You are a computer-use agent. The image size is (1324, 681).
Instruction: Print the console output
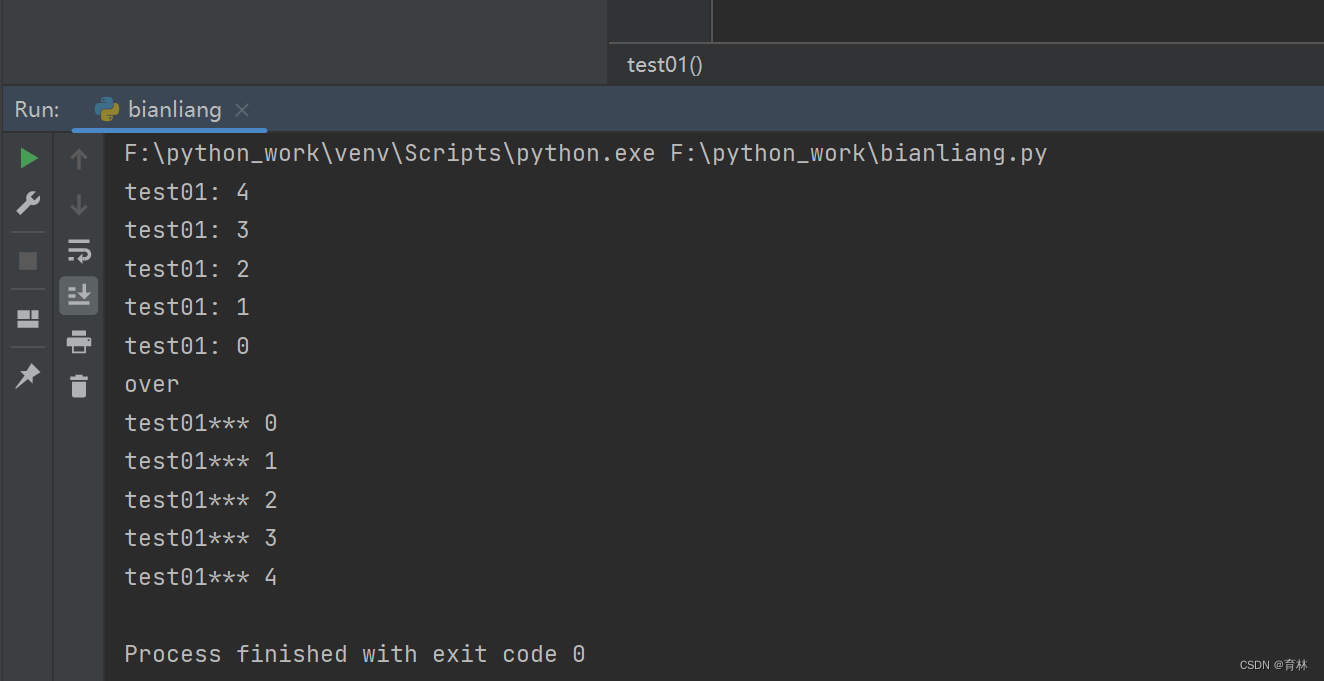[x=79, y=342]
